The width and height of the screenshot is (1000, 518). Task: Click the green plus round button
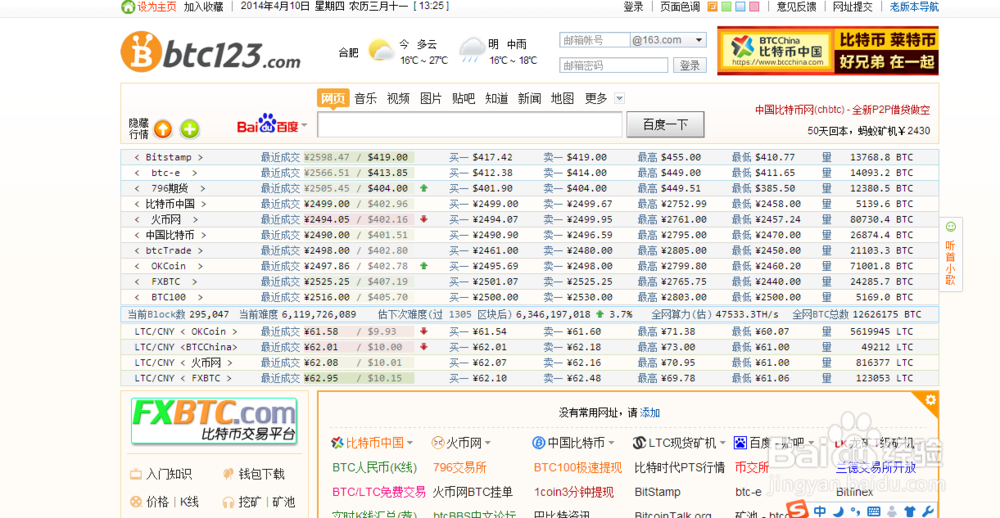[189, 129]
